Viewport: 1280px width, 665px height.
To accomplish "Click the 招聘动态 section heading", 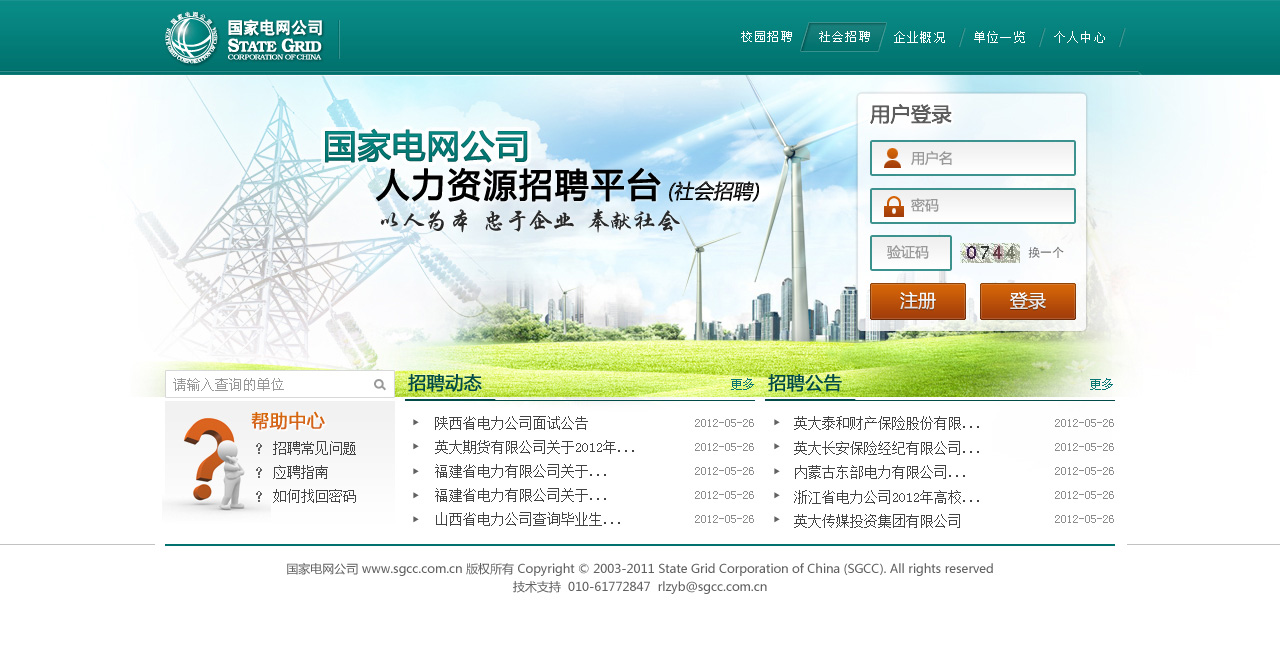I will point(445,383).
